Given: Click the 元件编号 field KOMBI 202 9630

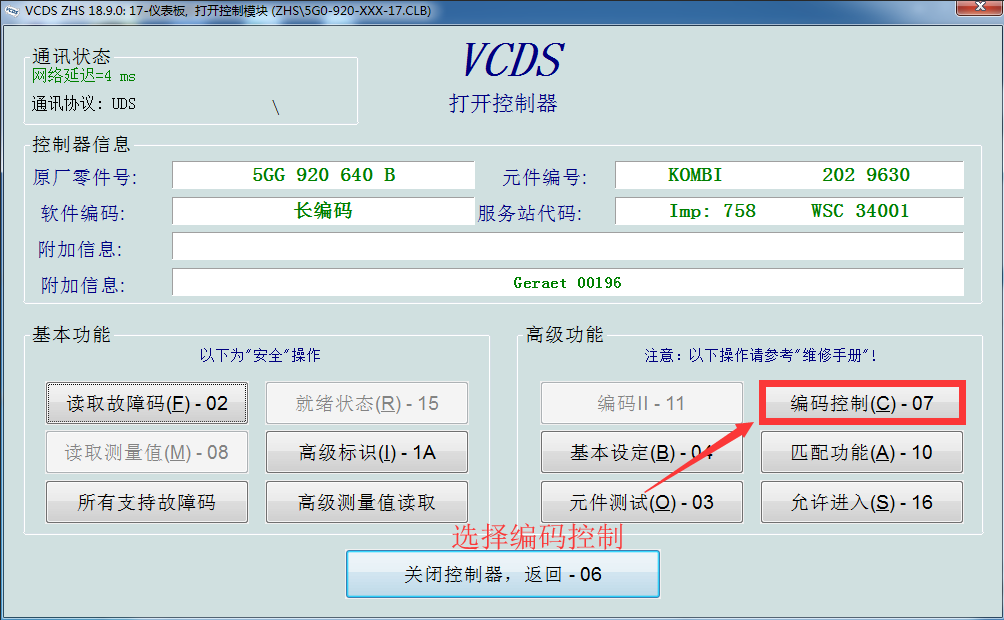Looking at the screenshot, I should (789, 175).
